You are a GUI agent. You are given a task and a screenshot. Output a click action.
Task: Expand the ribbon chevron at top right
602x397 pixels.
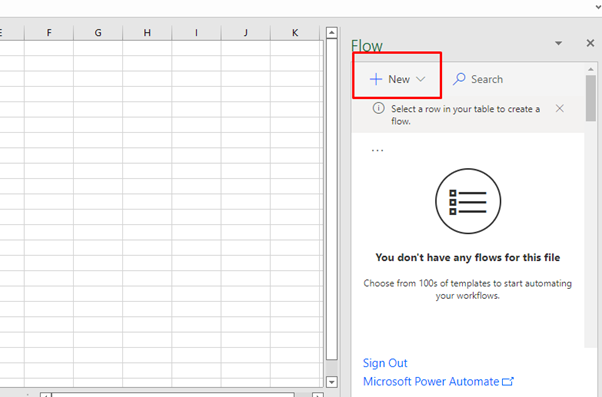click(597, 7)
